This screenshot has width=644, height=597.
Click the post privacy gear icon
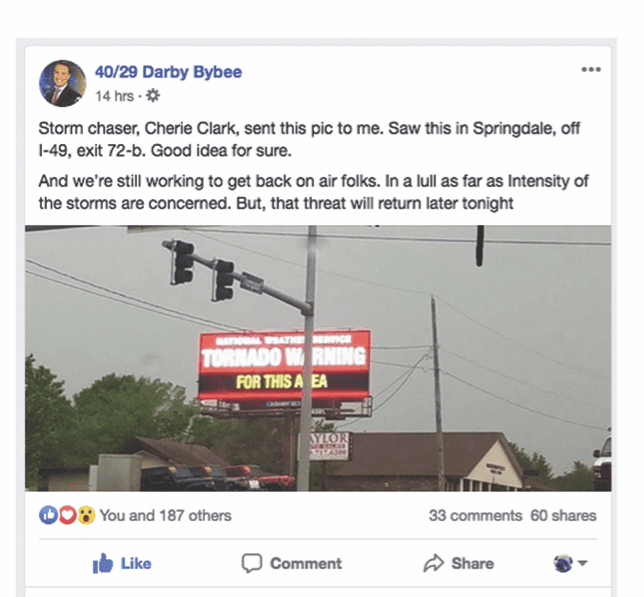(153, 96)
